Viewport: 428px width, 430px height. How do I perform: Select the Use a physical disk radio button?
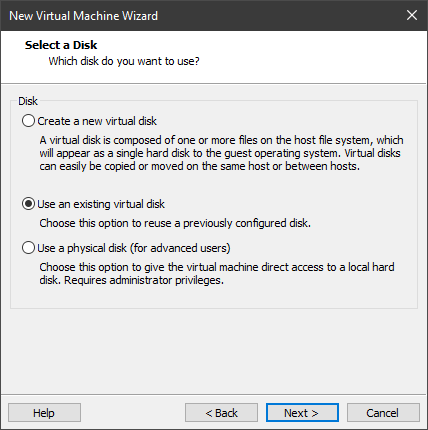tap(28, 248)
